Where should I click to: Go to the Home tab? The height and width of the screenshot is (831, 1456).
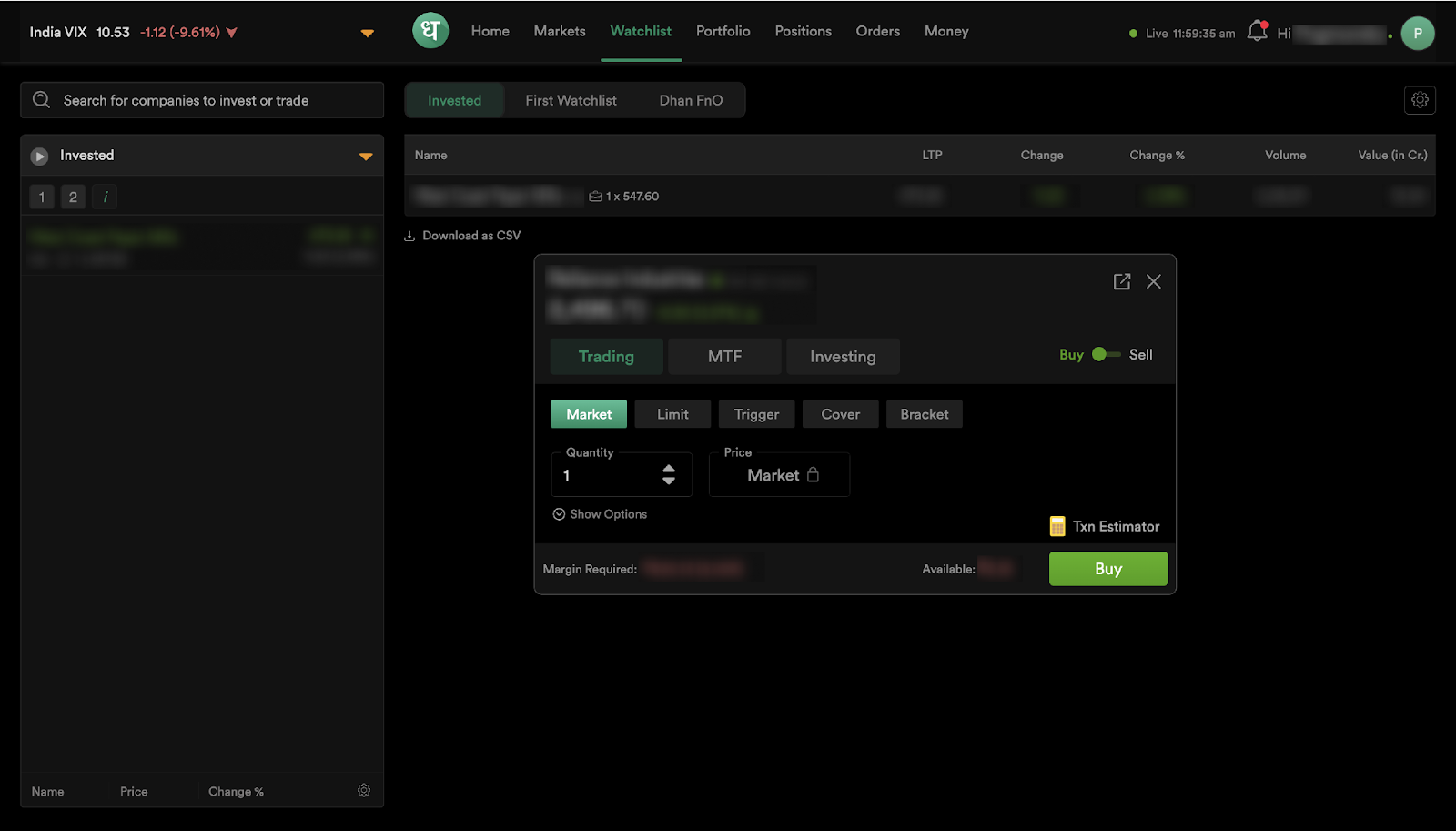[490, 31]
